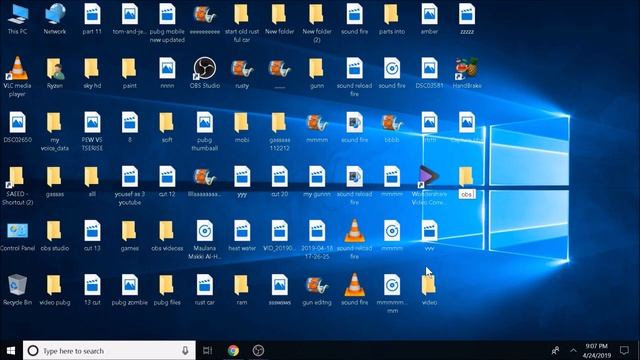Open the 'soft' folder
640x360 pixels.
pyautogui.click(x=167, y=127)
